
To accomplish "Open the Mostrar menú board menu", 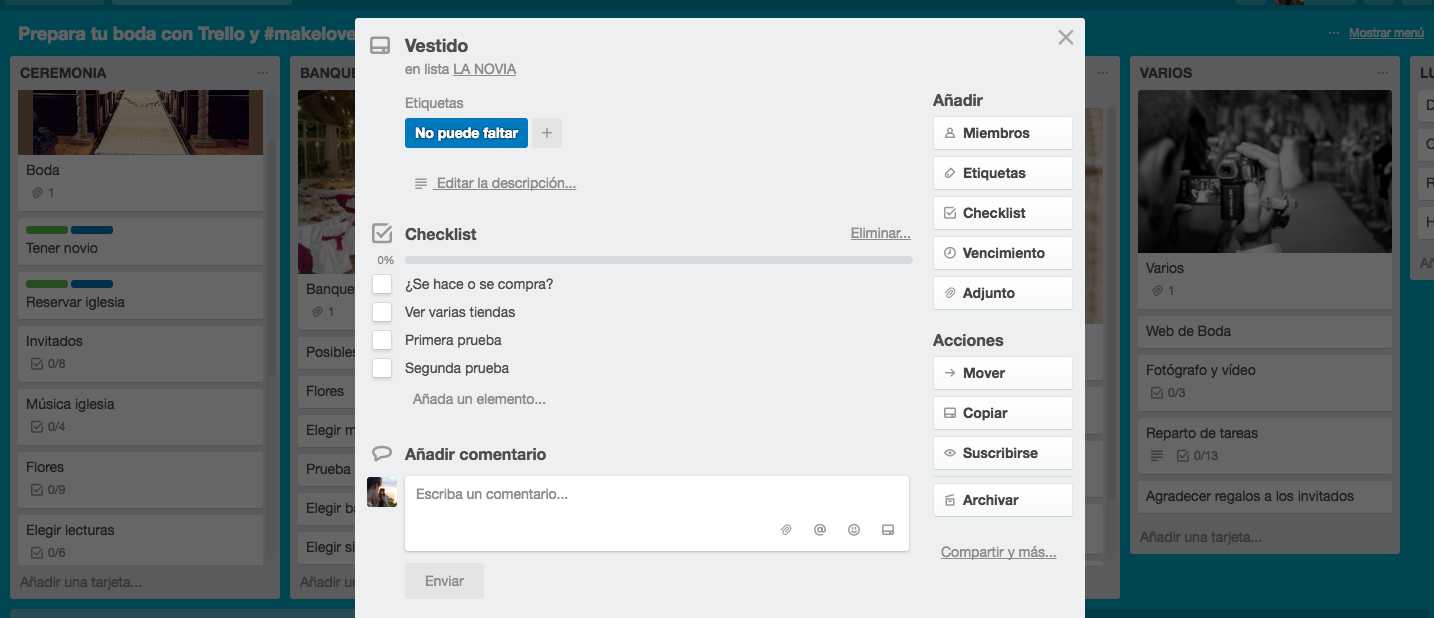I will (1385, 33).
